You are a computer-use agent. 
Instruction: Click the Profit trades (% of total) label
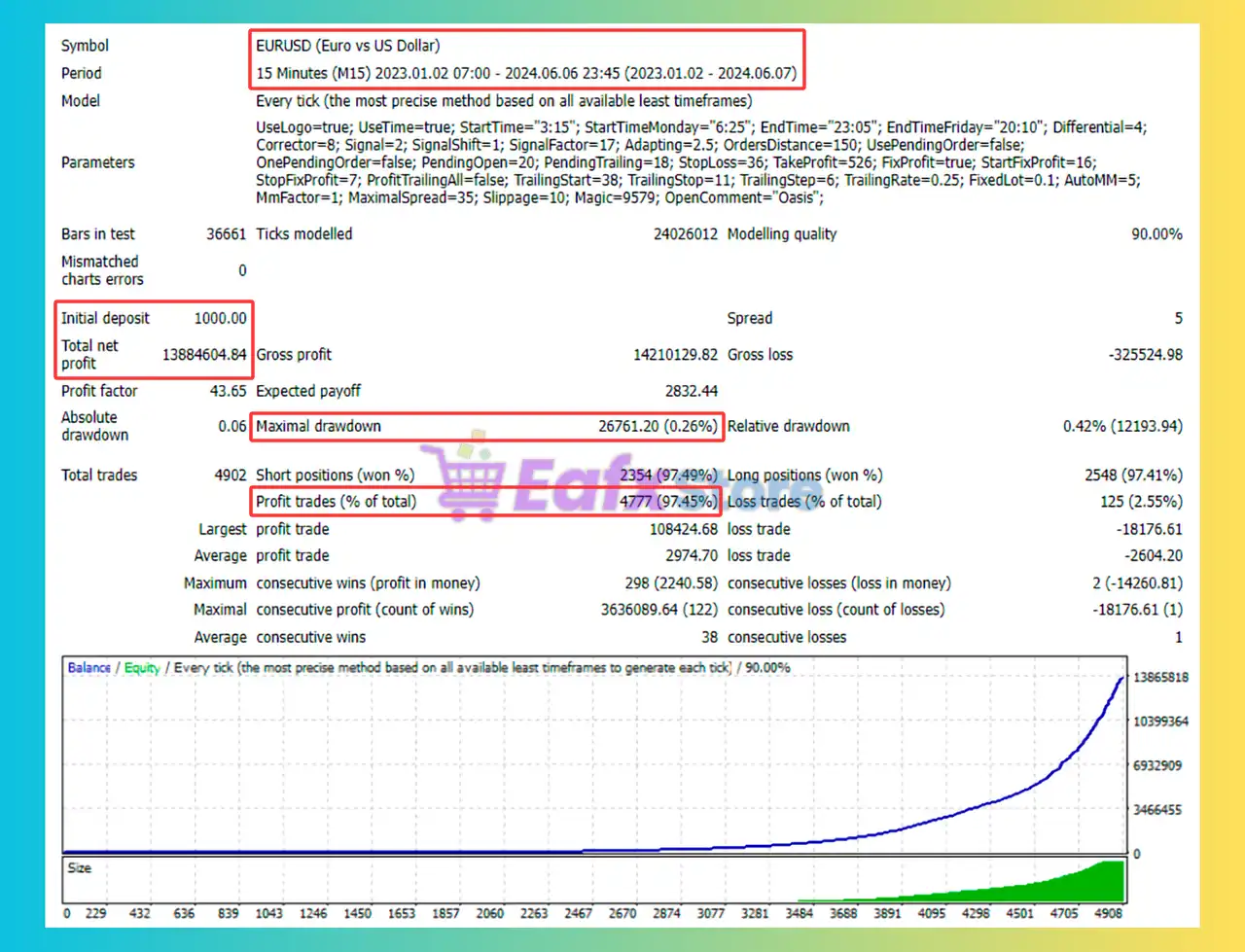(x=336, y=502)
